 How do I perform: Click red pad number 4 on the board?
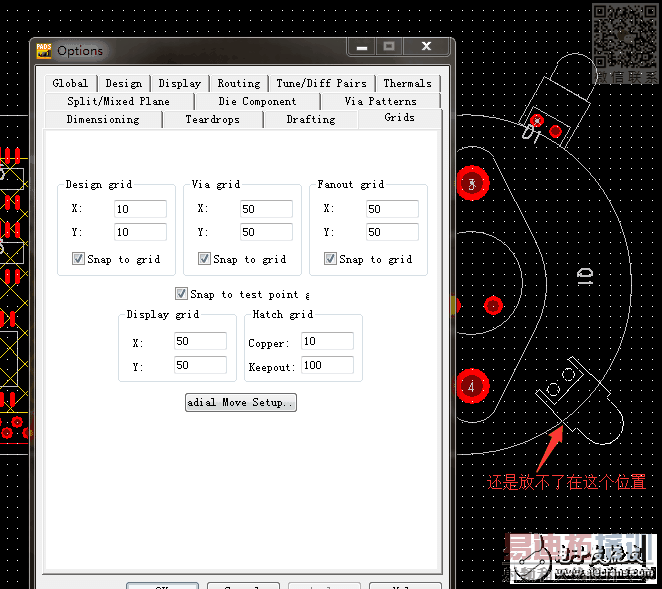472,384
